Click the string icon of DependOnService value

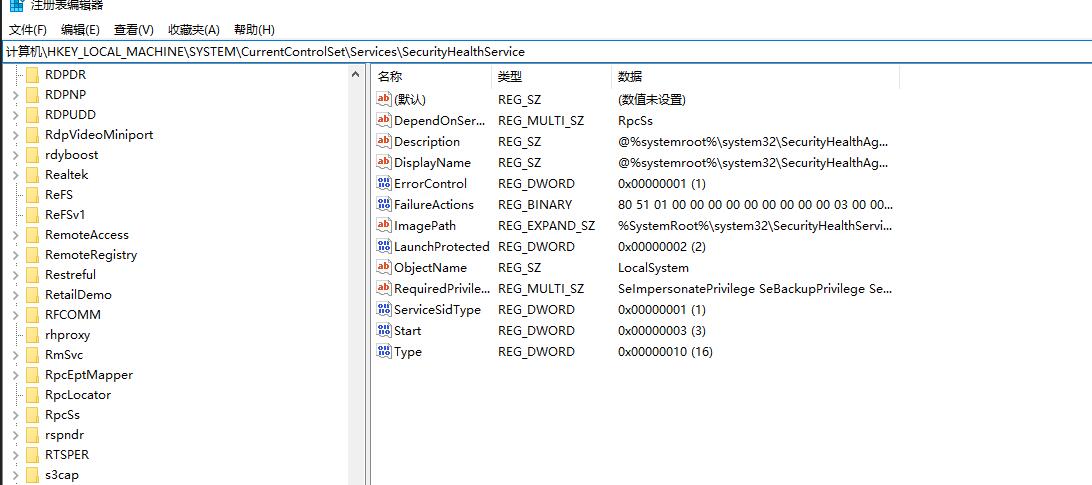tap(384, 121)
